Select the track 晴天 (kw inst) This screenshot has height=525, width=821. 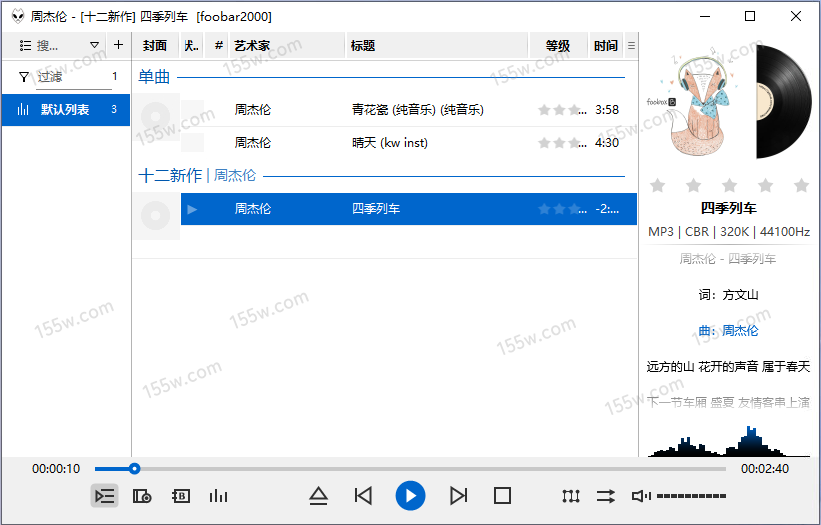(390, 143)
